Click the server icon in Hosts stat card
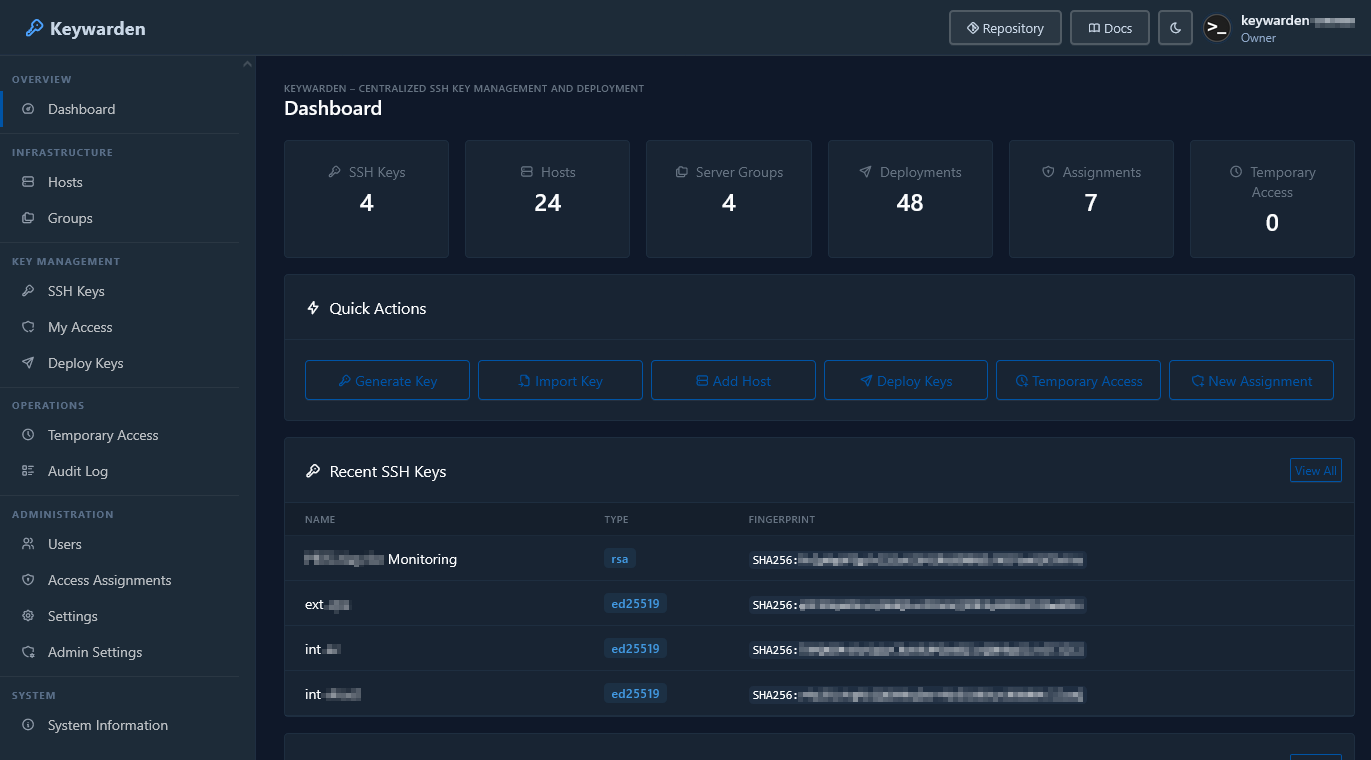The width and height of the screenshot is (1371, 760). click(527, 172)
